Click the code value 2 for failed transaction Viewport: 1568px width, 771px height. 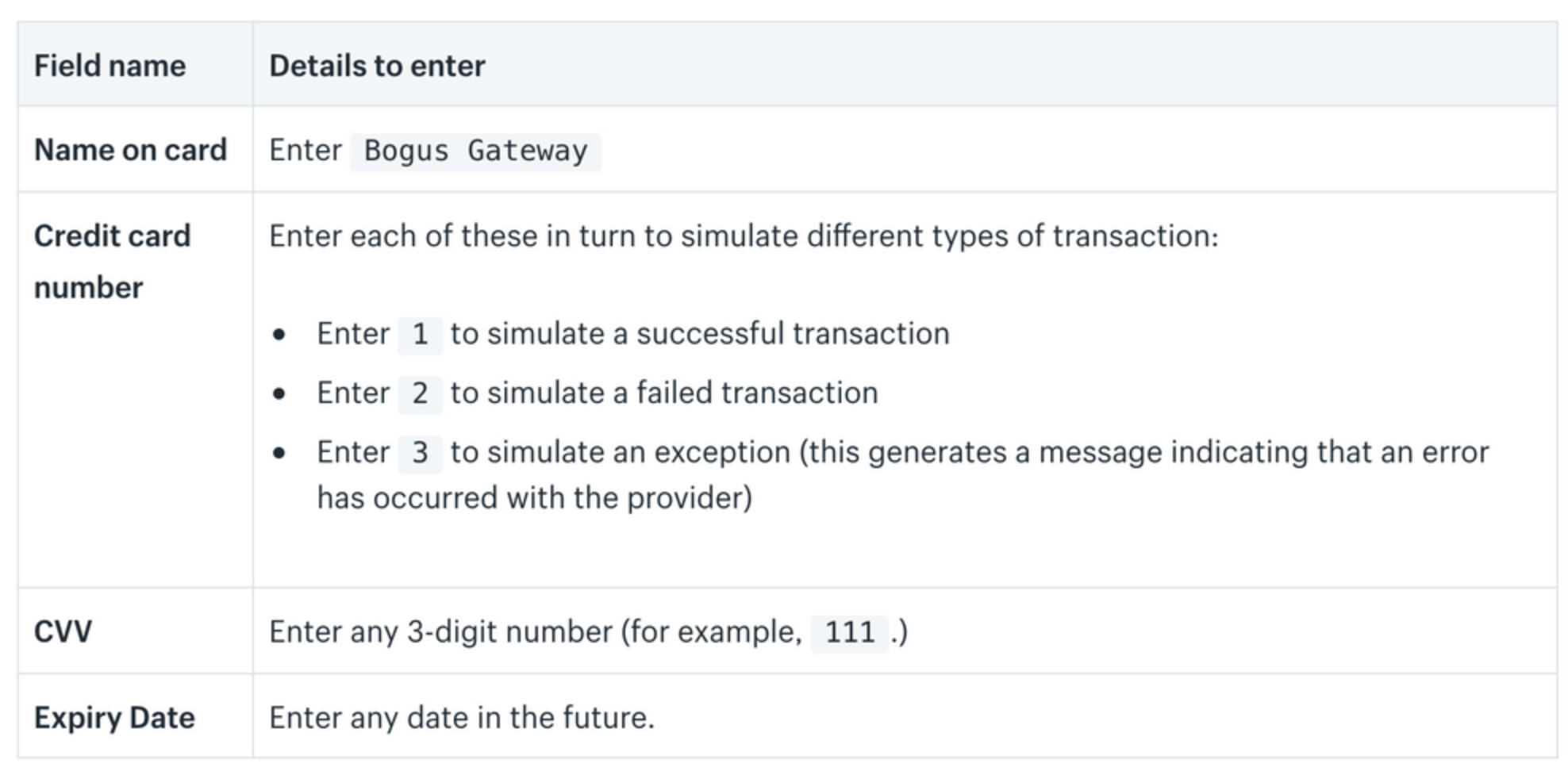[x=420, y=393]
